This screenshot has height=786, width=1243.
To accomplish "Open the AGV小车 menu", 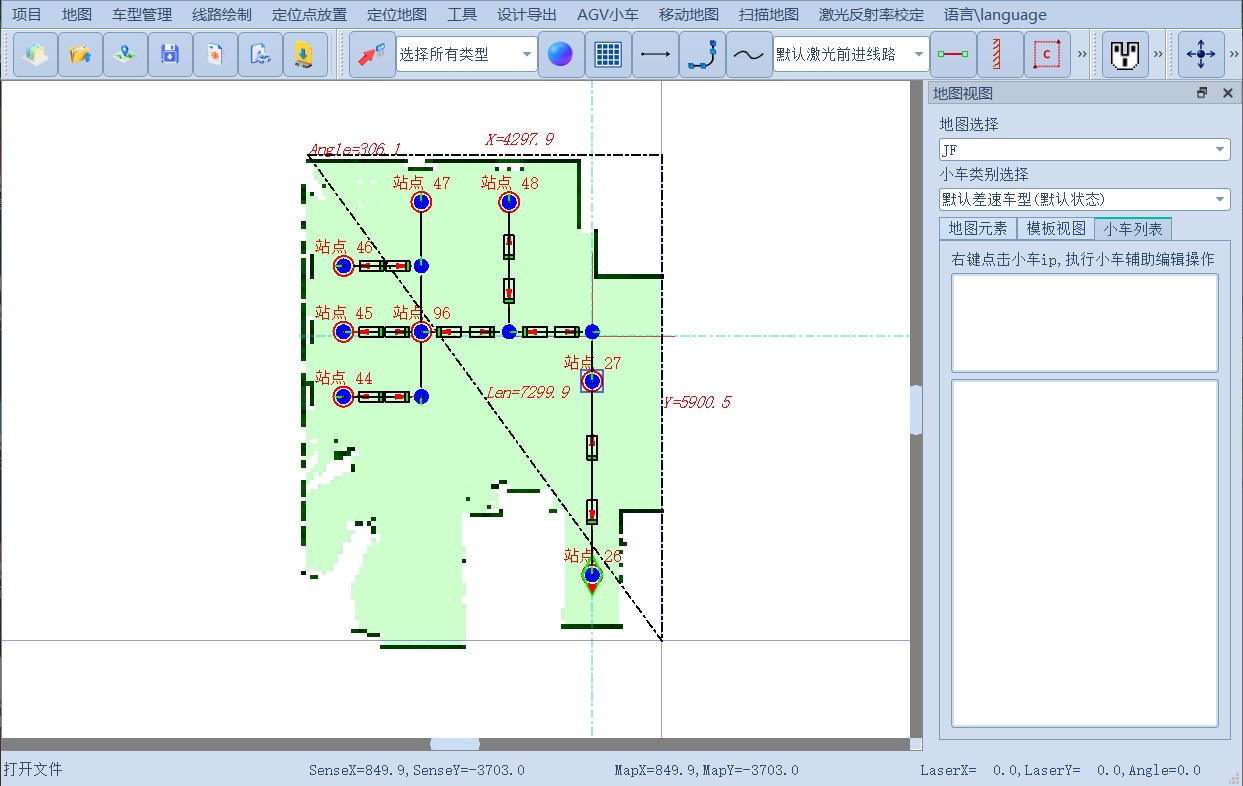I will 608,15.
